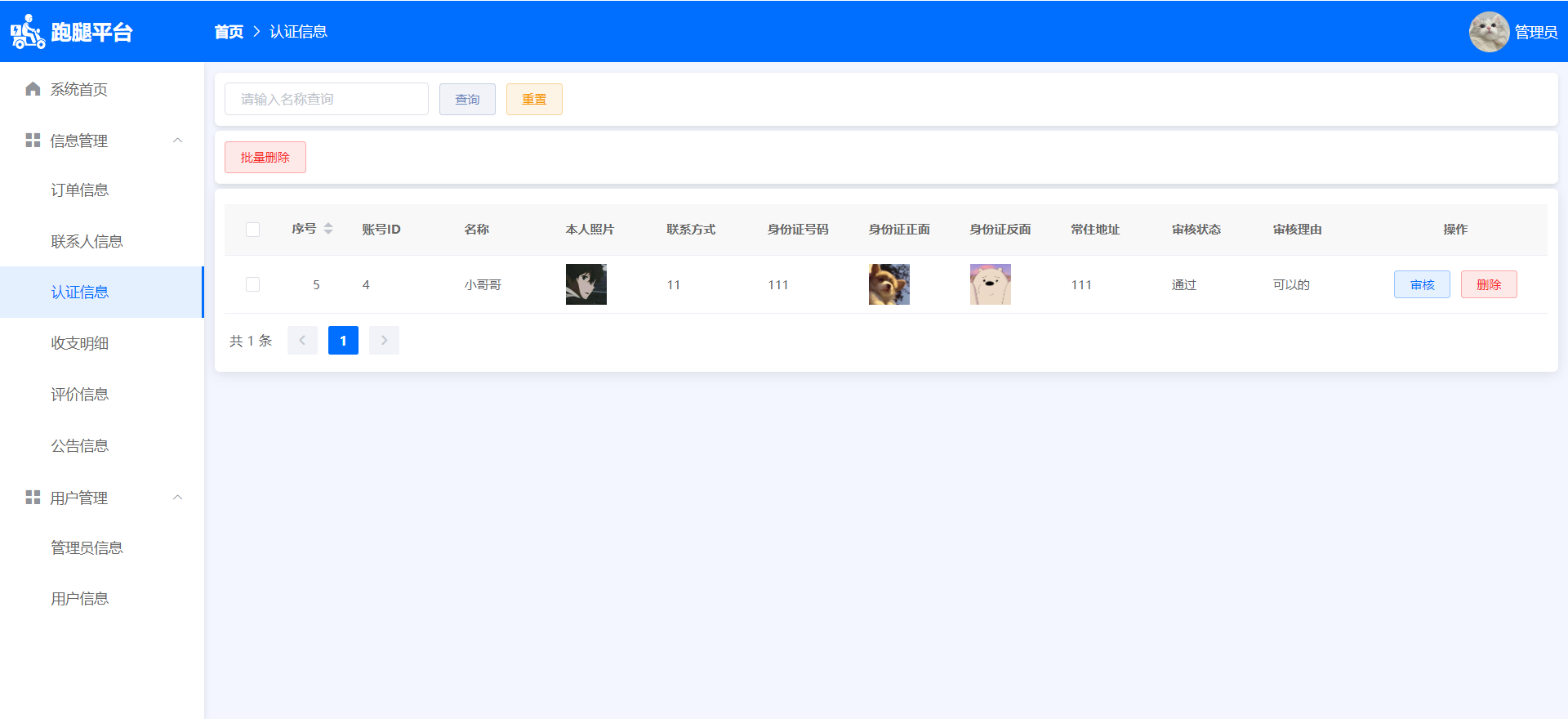Click the 查询 search button
The height and width of the screenshot is (719, 1568).
(x=467, y=99)
